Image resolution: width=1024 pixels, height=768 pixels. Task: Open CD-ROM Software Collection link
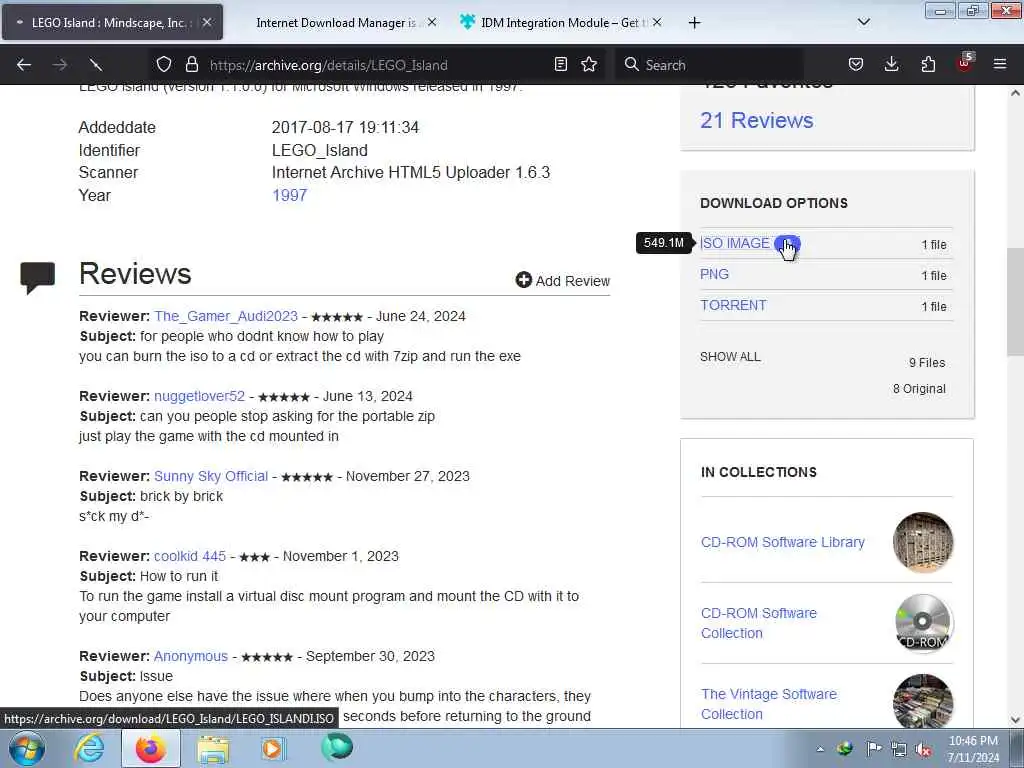tap(759, 623)
